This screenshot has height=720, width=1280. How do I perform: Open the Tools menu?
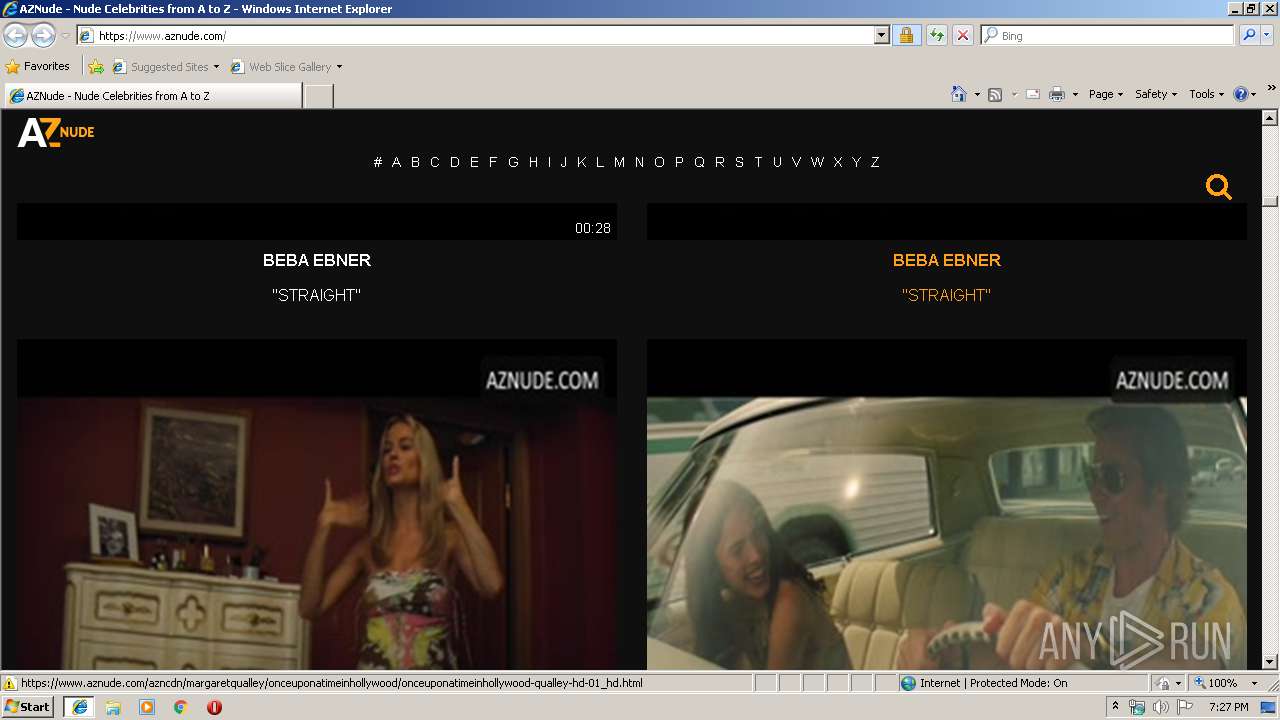point(1206,94)
